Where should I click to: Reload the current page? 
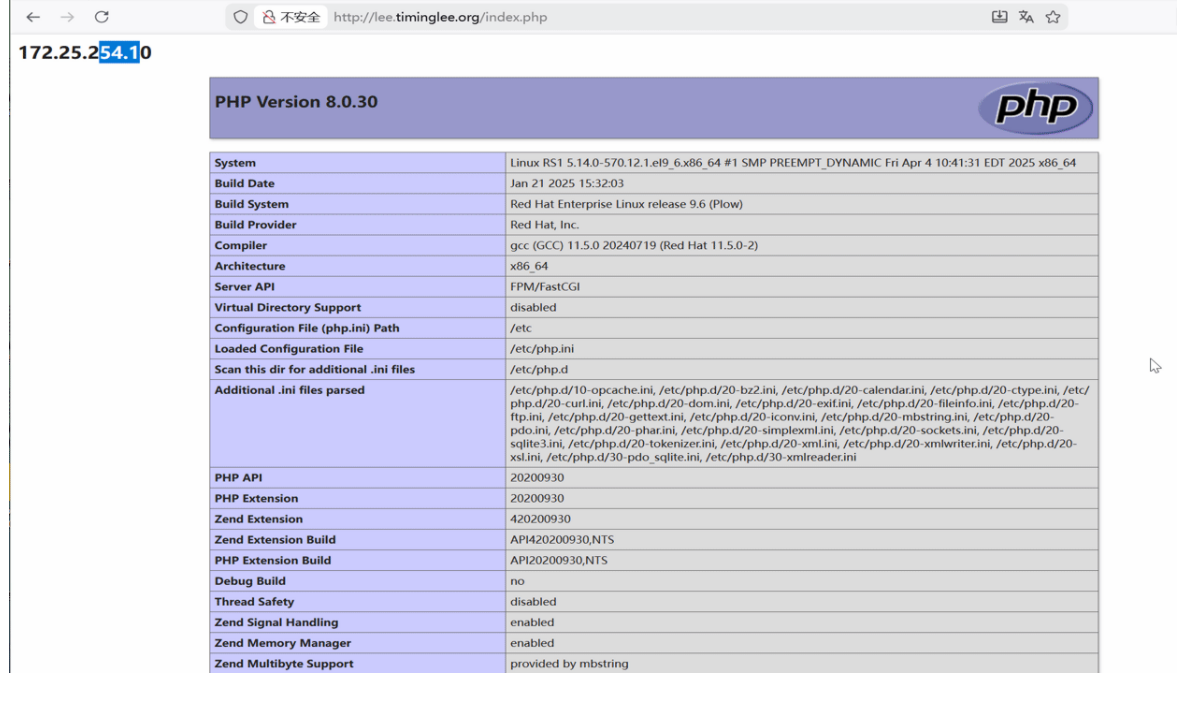coord(102,17)
